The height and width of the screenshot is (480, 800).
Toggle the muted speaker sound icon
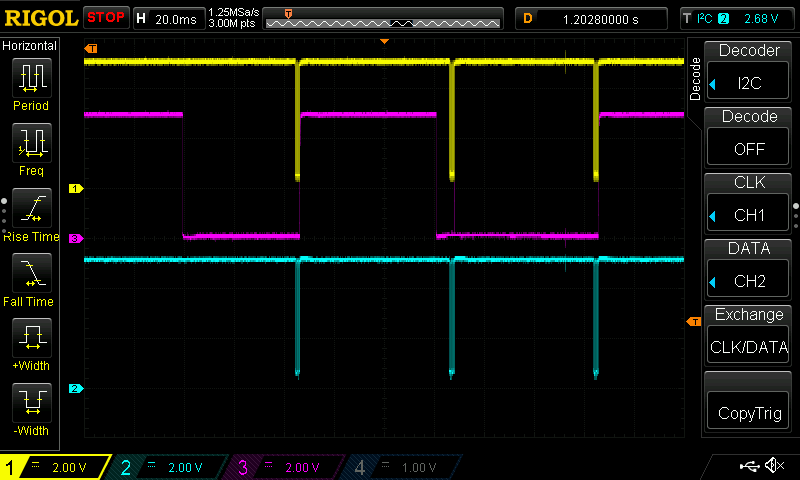click(774, 466)
